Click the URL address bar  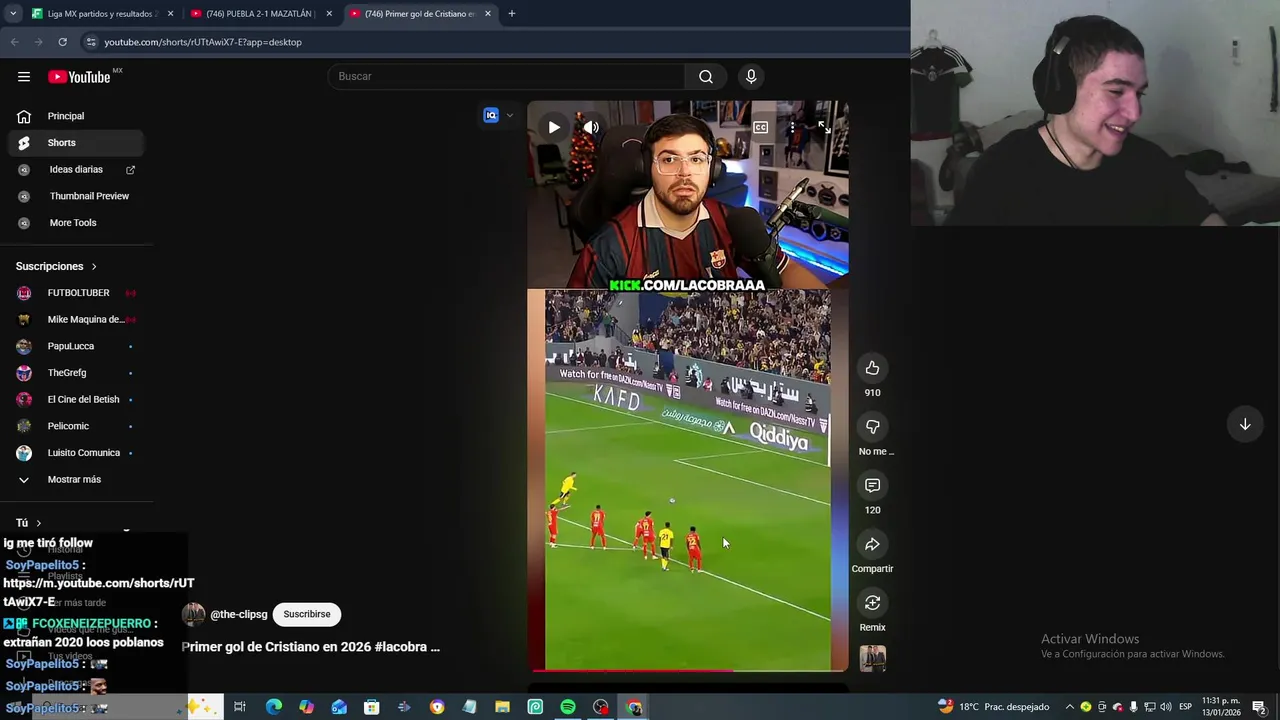(x=490, y=42)
